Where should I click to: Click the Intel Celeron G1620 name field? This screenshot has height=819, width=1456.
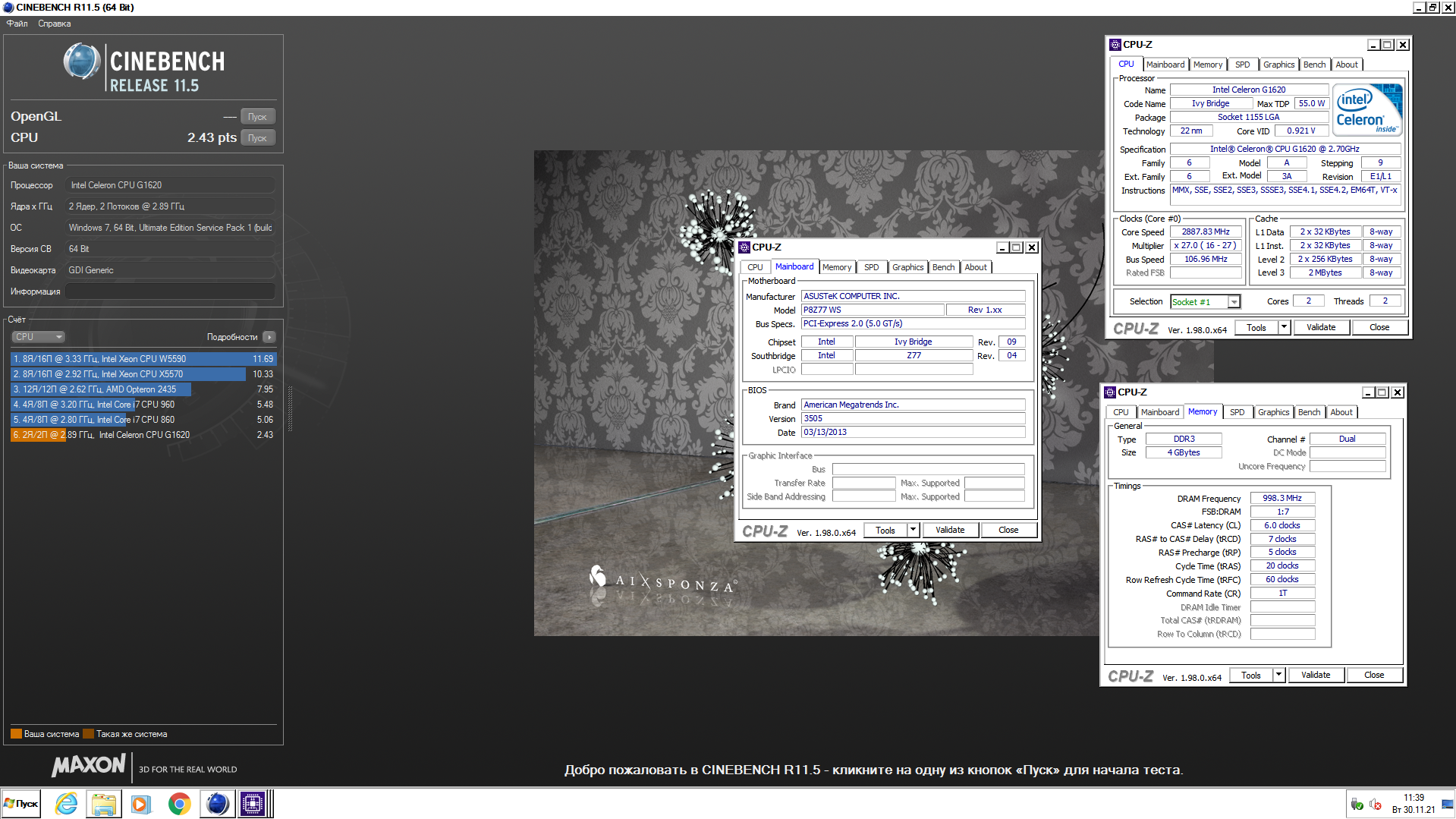coord(1249,90)
